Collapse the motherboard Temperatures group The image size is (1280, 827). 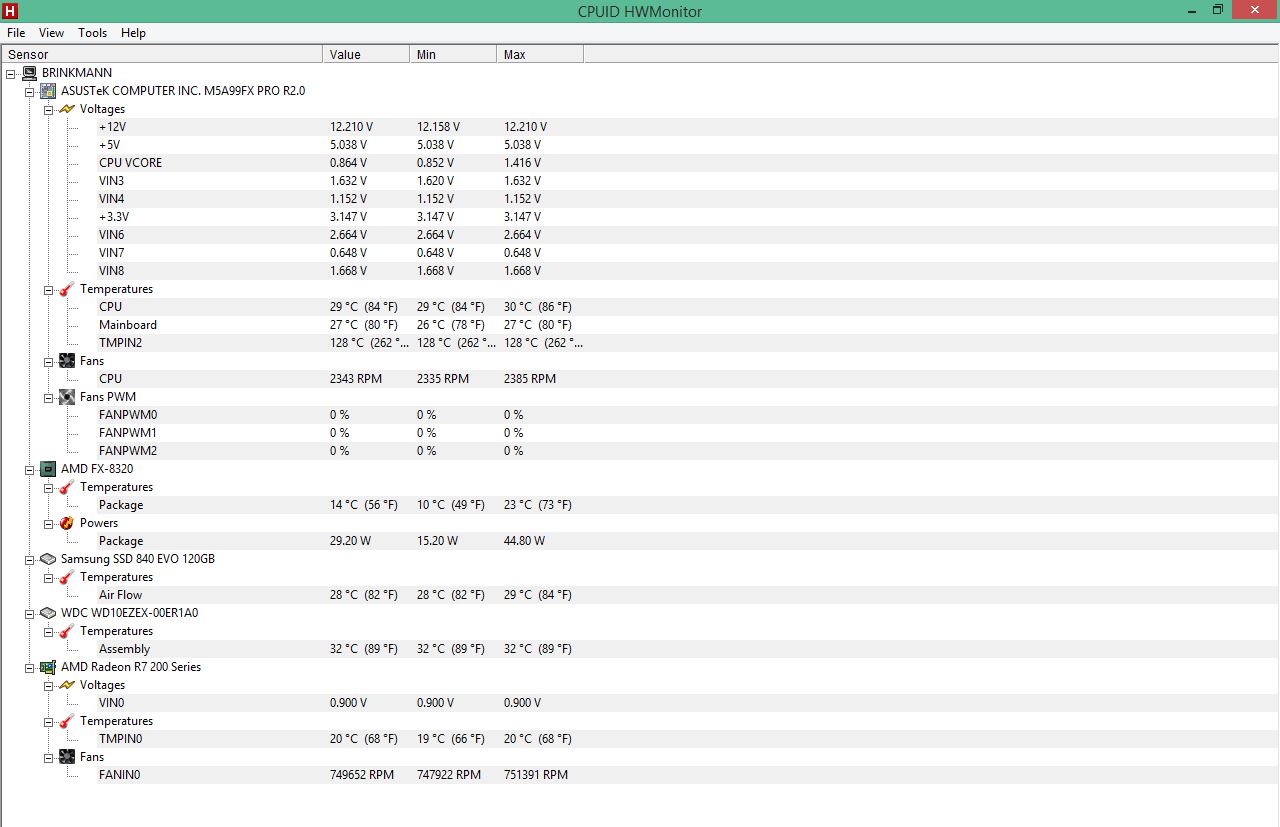coord(49,289)
